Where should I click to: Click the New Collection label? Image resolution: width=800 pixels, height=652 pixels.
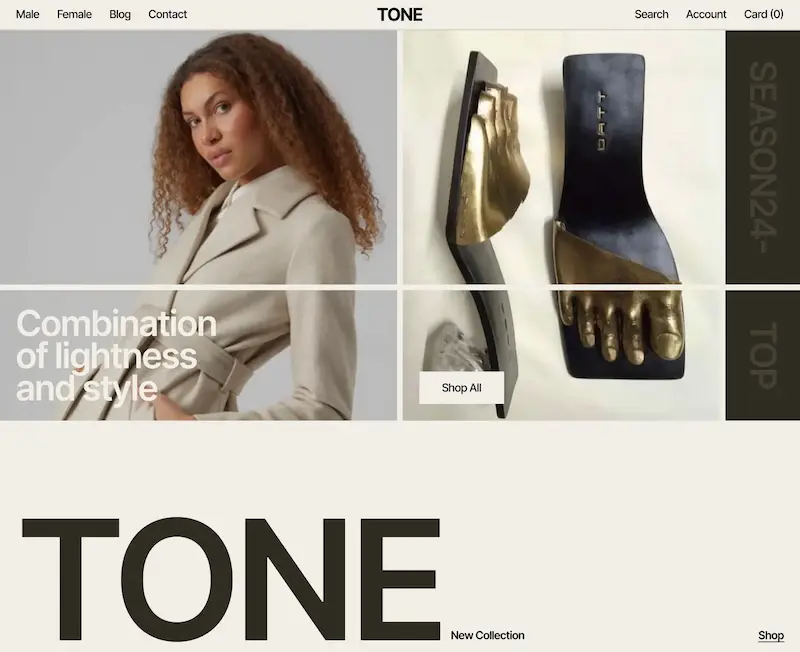click(x=487, y=636)
